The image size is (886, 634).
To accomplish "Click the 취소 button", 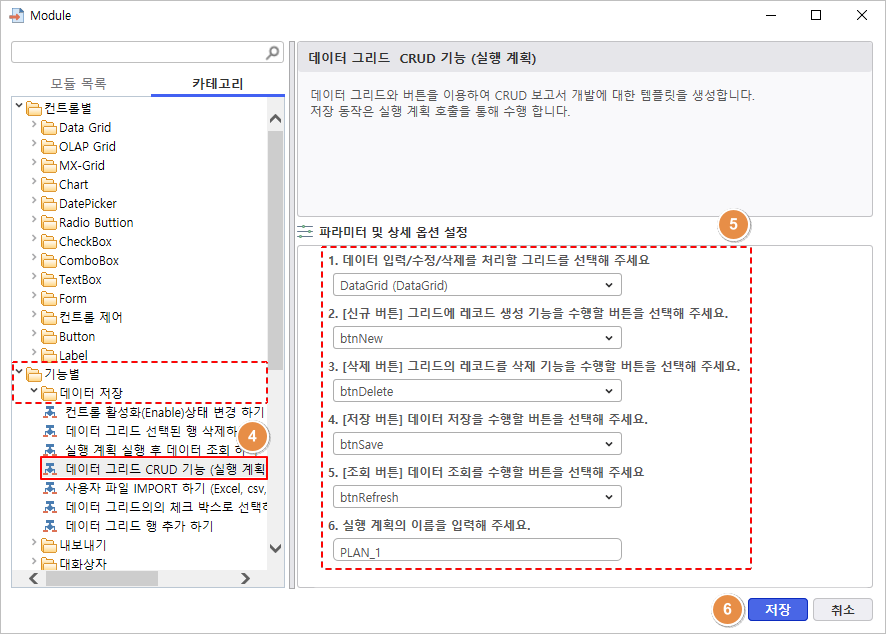I will pyautogui.click(x=842, y=610).
